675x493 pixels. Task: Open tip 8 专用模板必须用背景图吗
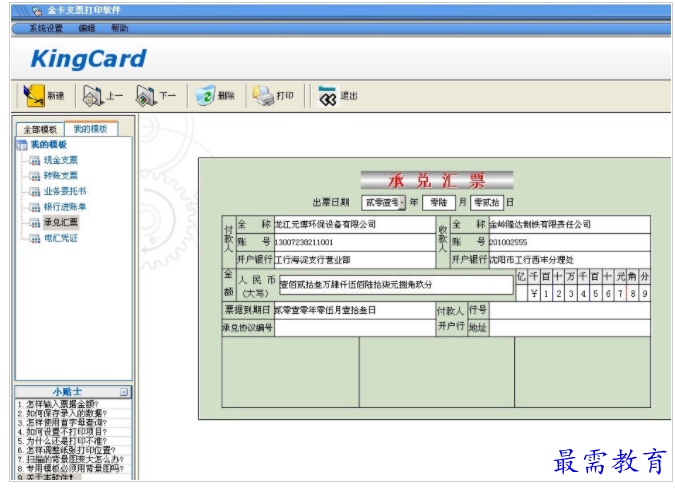(73, 468)
